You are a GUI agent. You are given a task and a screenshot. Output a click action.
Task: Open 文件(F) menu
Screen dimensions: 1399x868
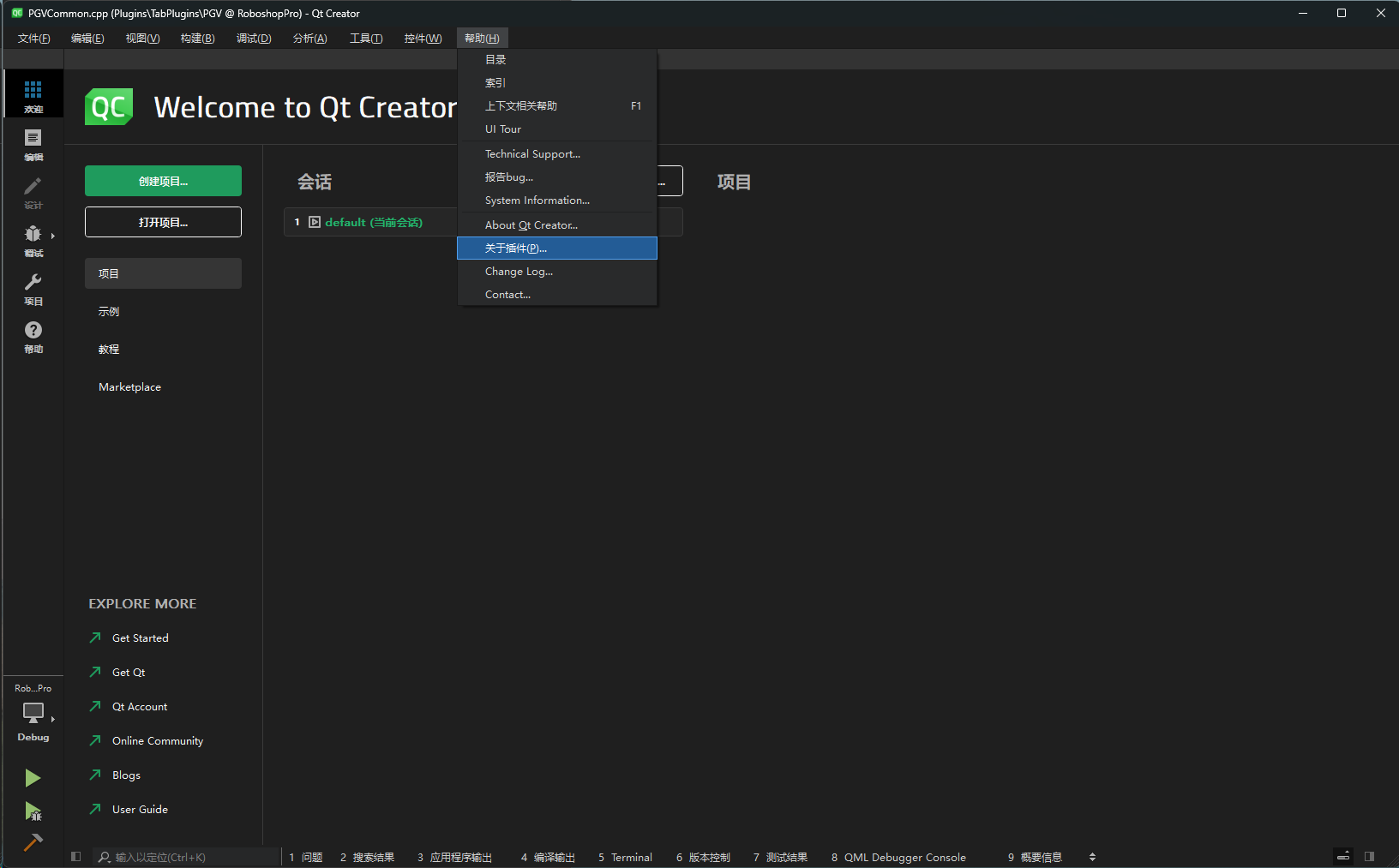pyautogui.click(x=34, y=38)
